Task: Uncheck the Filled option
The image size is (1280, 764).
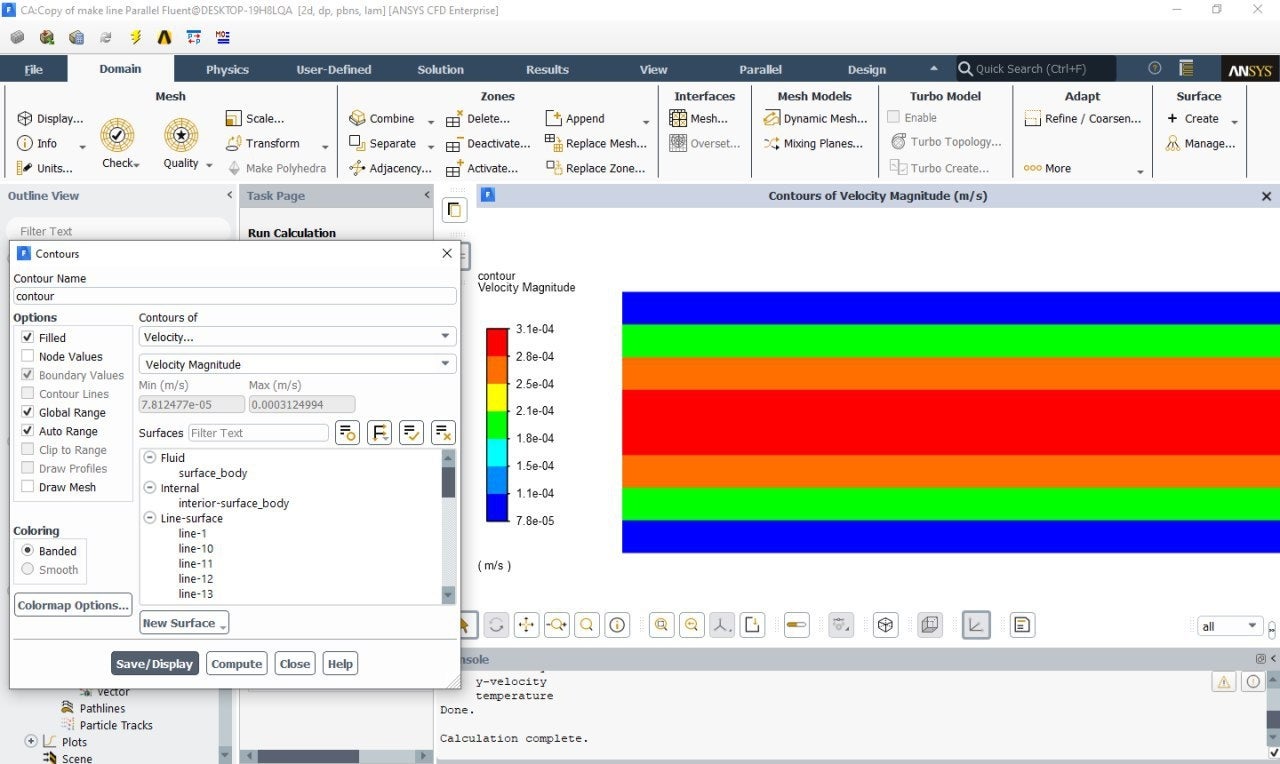Action: (28, 338)
